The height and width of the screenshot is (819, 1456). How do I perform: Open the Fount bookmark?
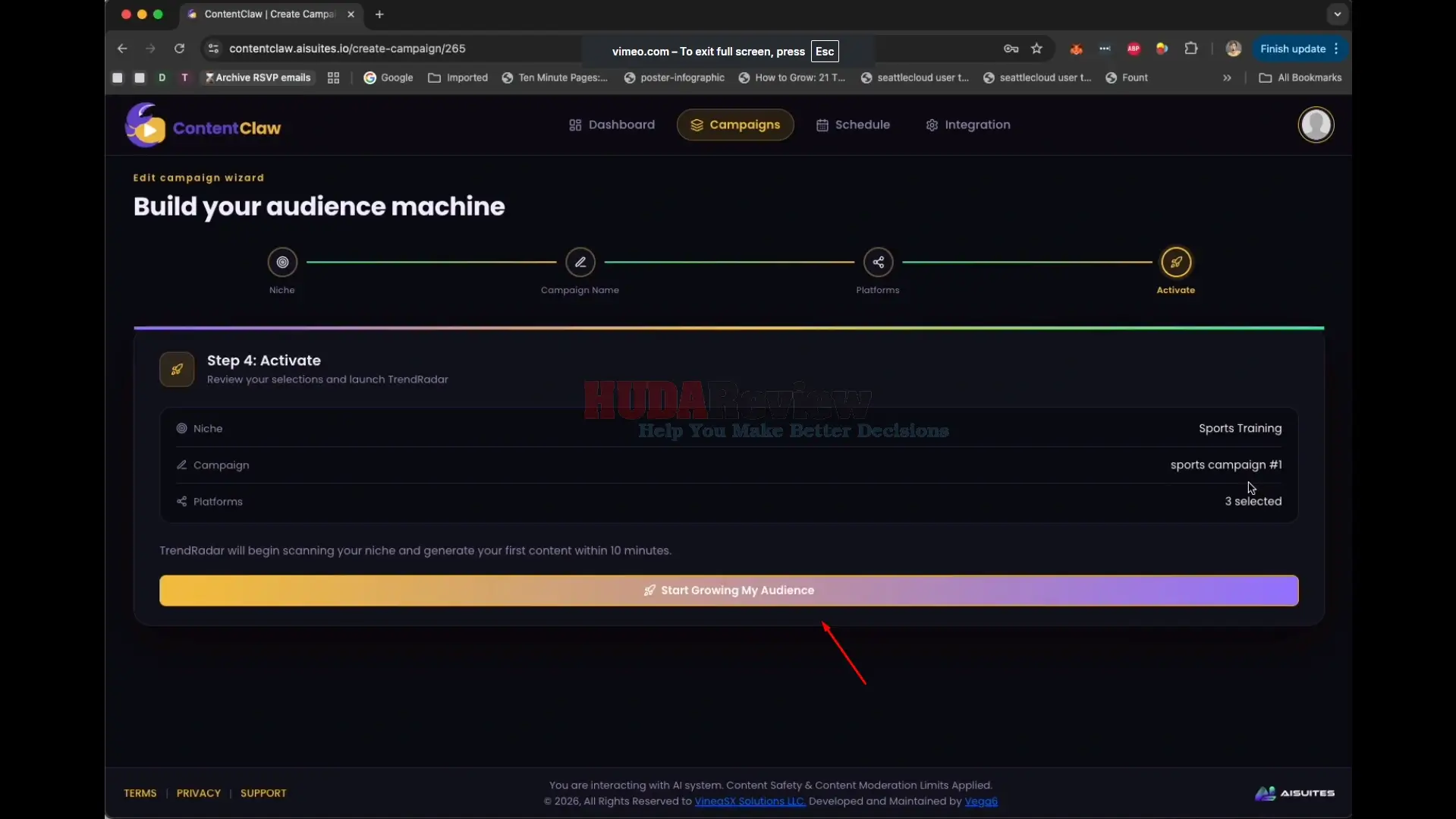[x=1127, y=77]
